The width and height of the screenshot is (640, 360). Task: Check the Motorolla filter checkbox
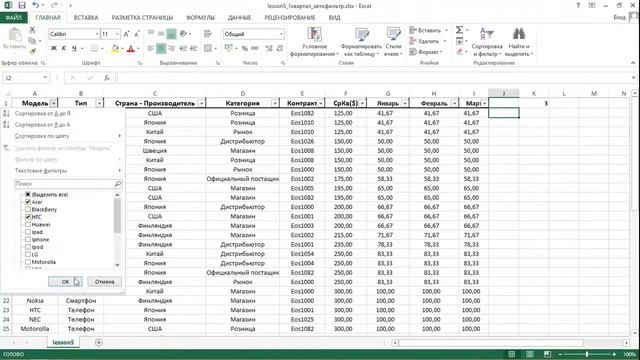(x=28, y=262)
